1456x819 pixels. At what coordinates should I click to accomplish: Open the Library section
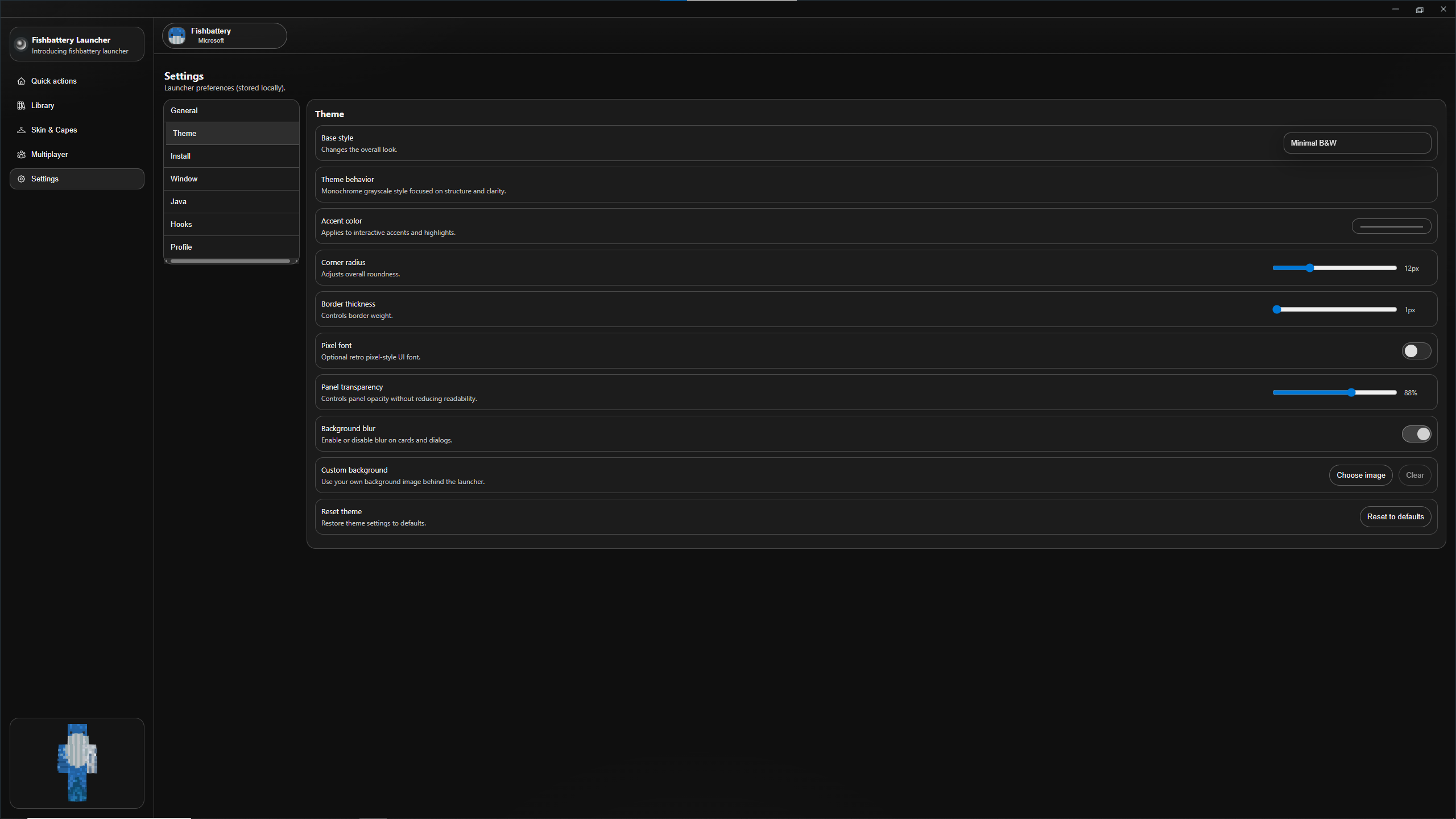click(x=43, y=105)
